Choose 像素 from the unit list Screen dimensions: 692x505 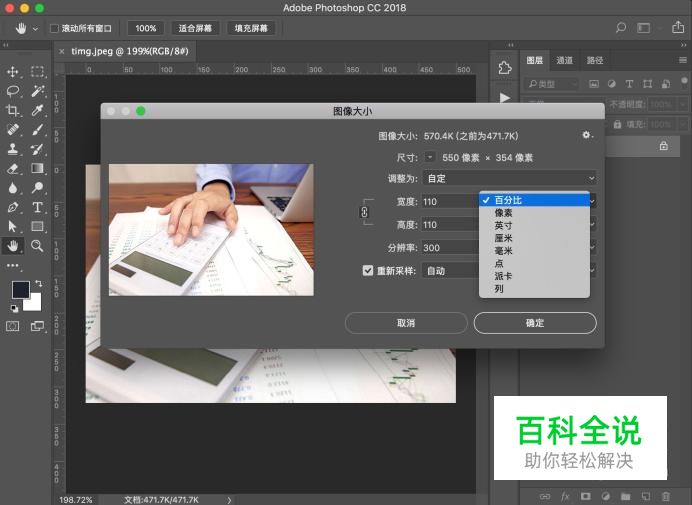534,213
